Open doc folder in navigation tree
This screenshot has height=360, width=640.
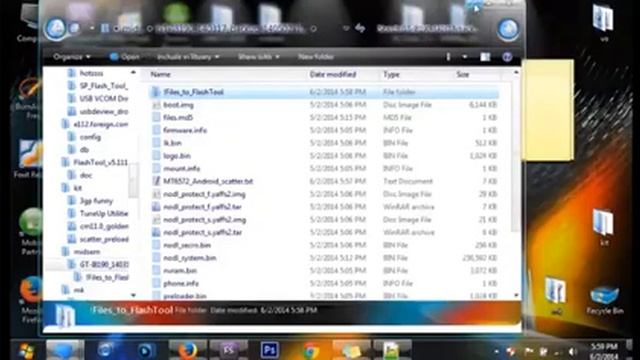86,175
